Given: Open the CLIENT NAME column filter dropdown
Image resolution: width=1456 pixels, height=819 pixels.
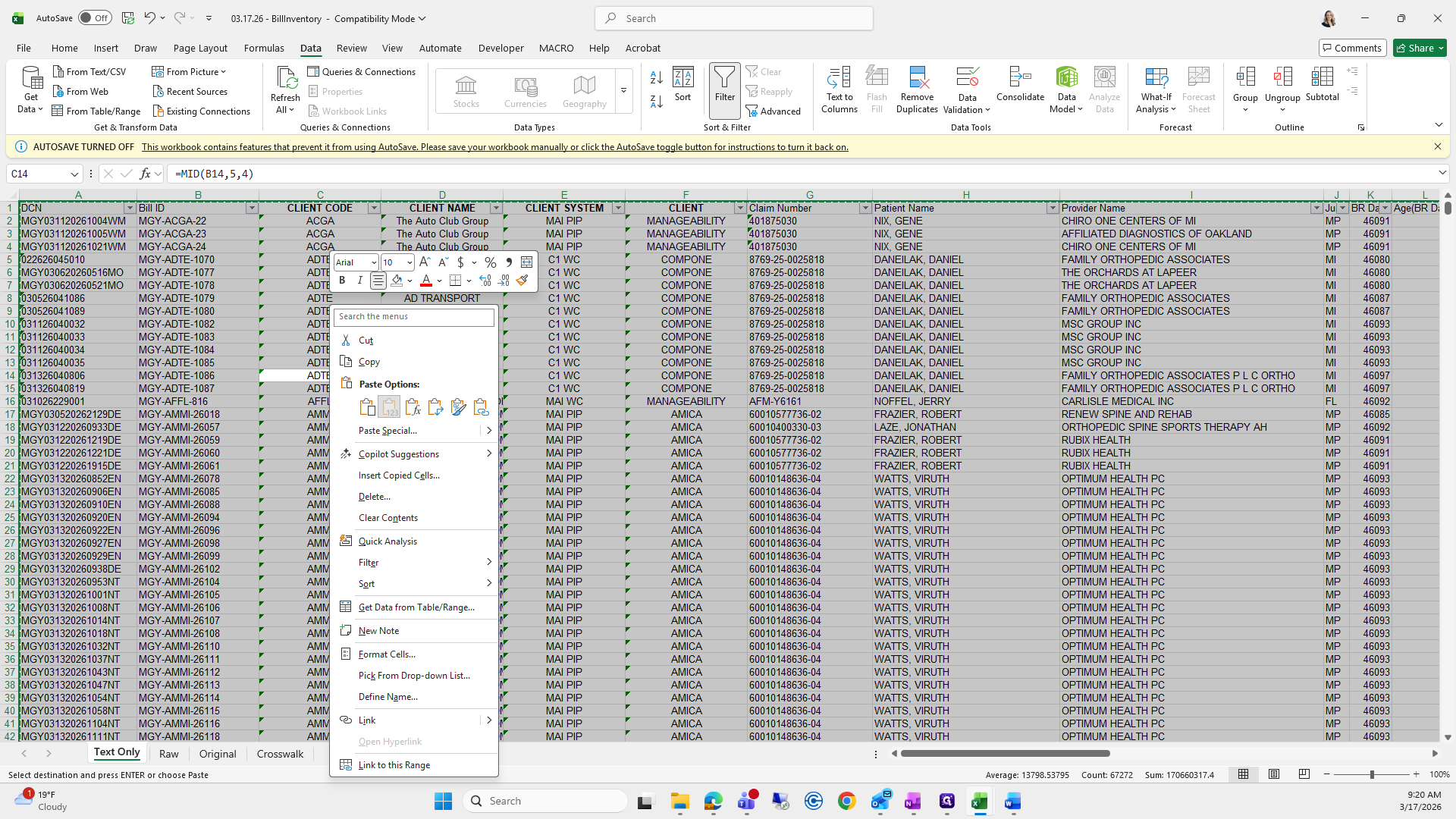Looking at the screenshot, I should pyautogui.click(x=496, y=208).
